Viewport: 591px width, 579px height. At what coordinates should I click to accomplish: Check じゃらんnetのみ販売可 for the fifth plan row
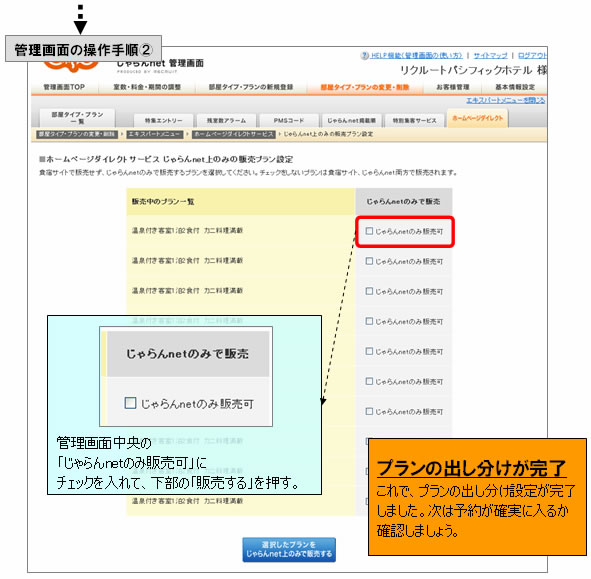tap(369, 351)
